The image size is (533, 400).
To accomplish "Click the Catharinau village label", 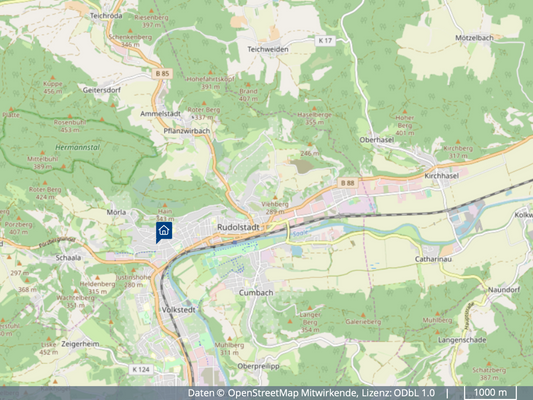I will [x=433, y=259].
